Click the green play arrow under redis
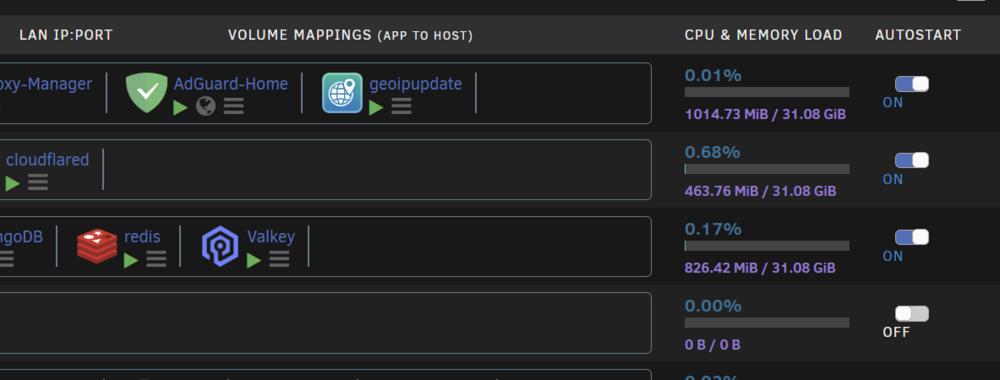This screenshot has height=380, width=1000. point(131,260)
